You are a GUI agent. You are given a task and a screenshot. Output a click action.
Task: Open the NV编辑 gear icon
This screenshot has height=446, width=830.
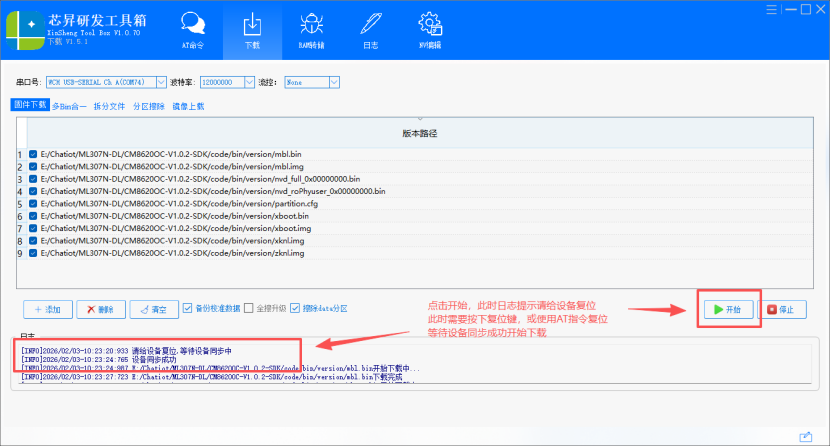click(430, 29)
